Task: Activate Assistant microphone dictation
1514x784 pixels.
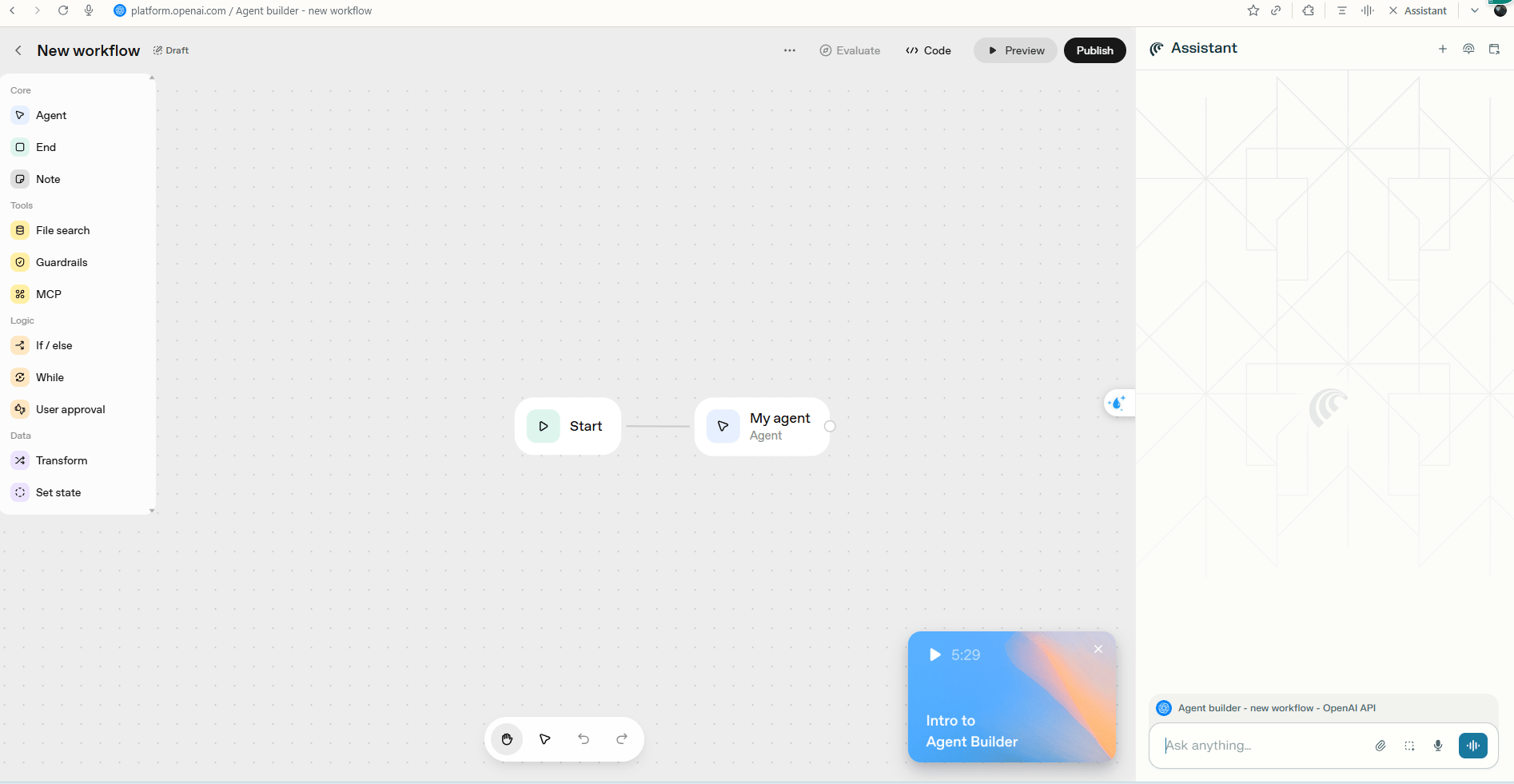Action: click(1438, 746)
